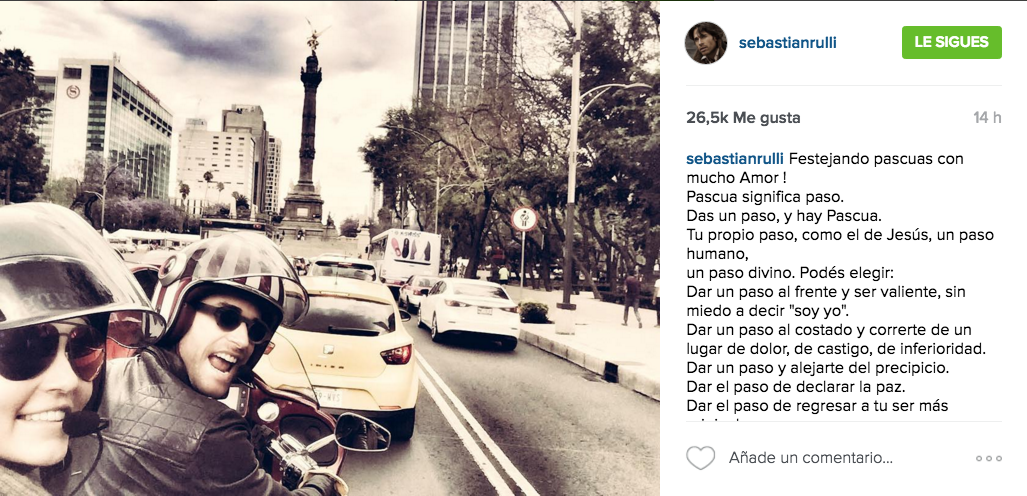Click the motorcycle side mirror in photo
Viewport: 1027px width, 496px height.
[361, 432]
